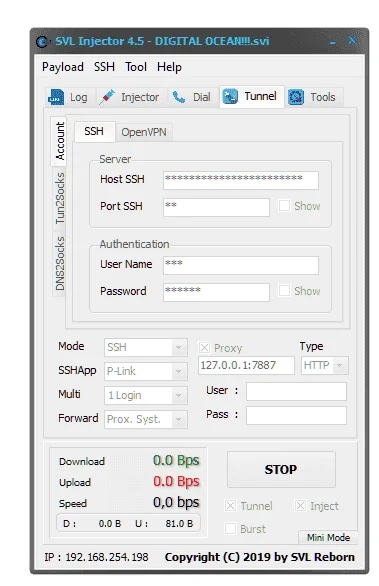Click the Speed 0,0 bps value
379x586 pixels.
(176, 502)
